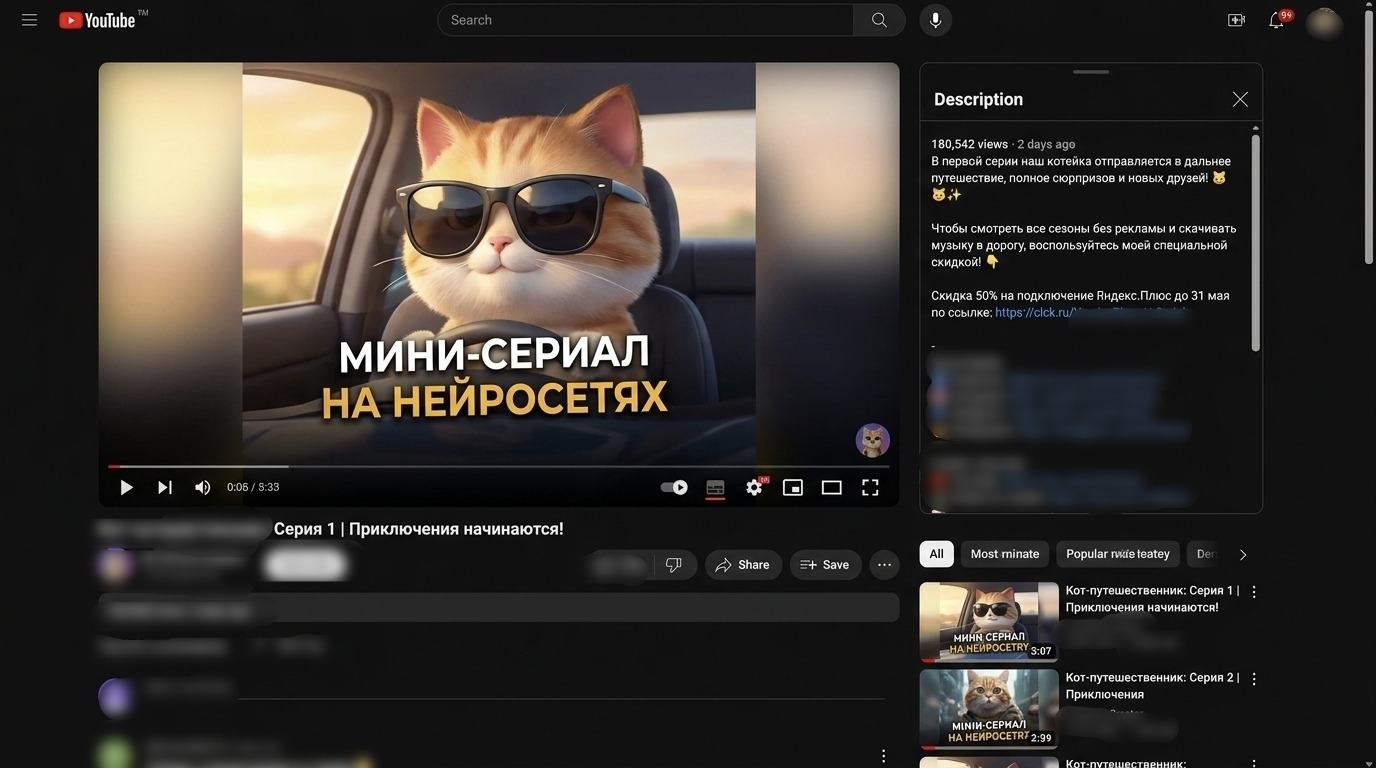Open the clck.ru link in description
Viewport: 1376px width, 768px height.
click(1090, 312)
